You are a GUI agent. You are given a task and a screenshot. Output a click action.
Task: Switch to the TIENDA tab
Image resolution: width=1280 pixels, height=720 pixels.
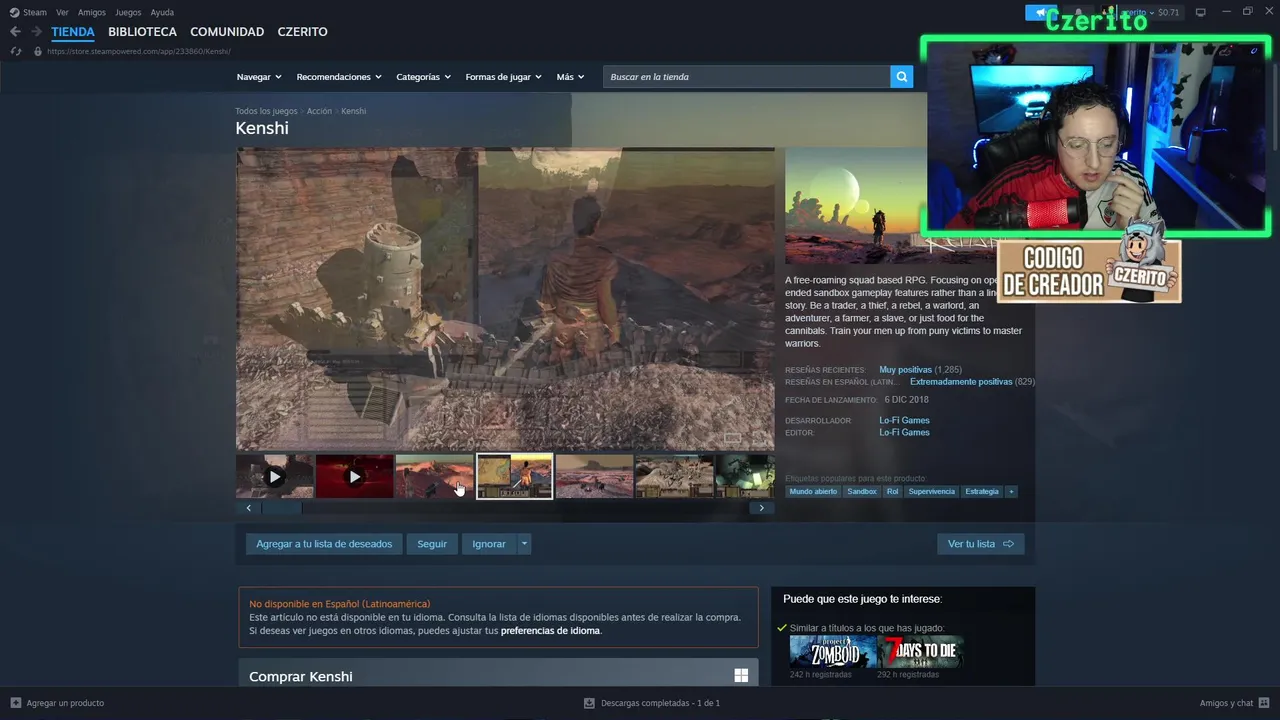(73, 32)
